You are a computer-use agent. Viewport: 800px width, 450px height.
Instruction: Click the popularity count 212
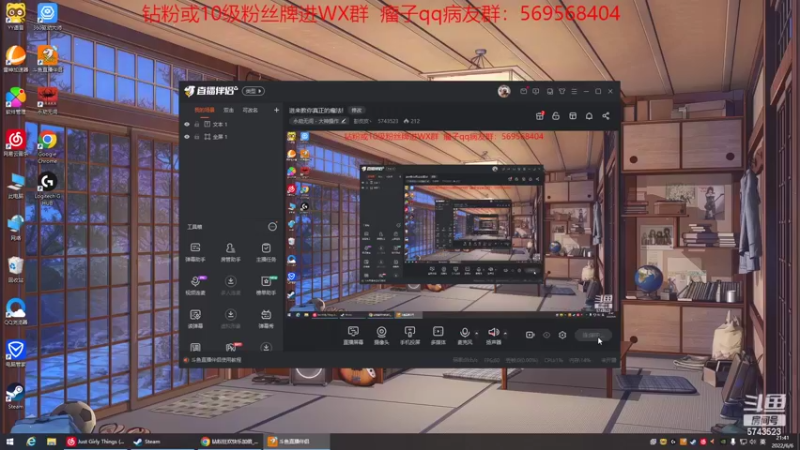[x=412, y=121]
